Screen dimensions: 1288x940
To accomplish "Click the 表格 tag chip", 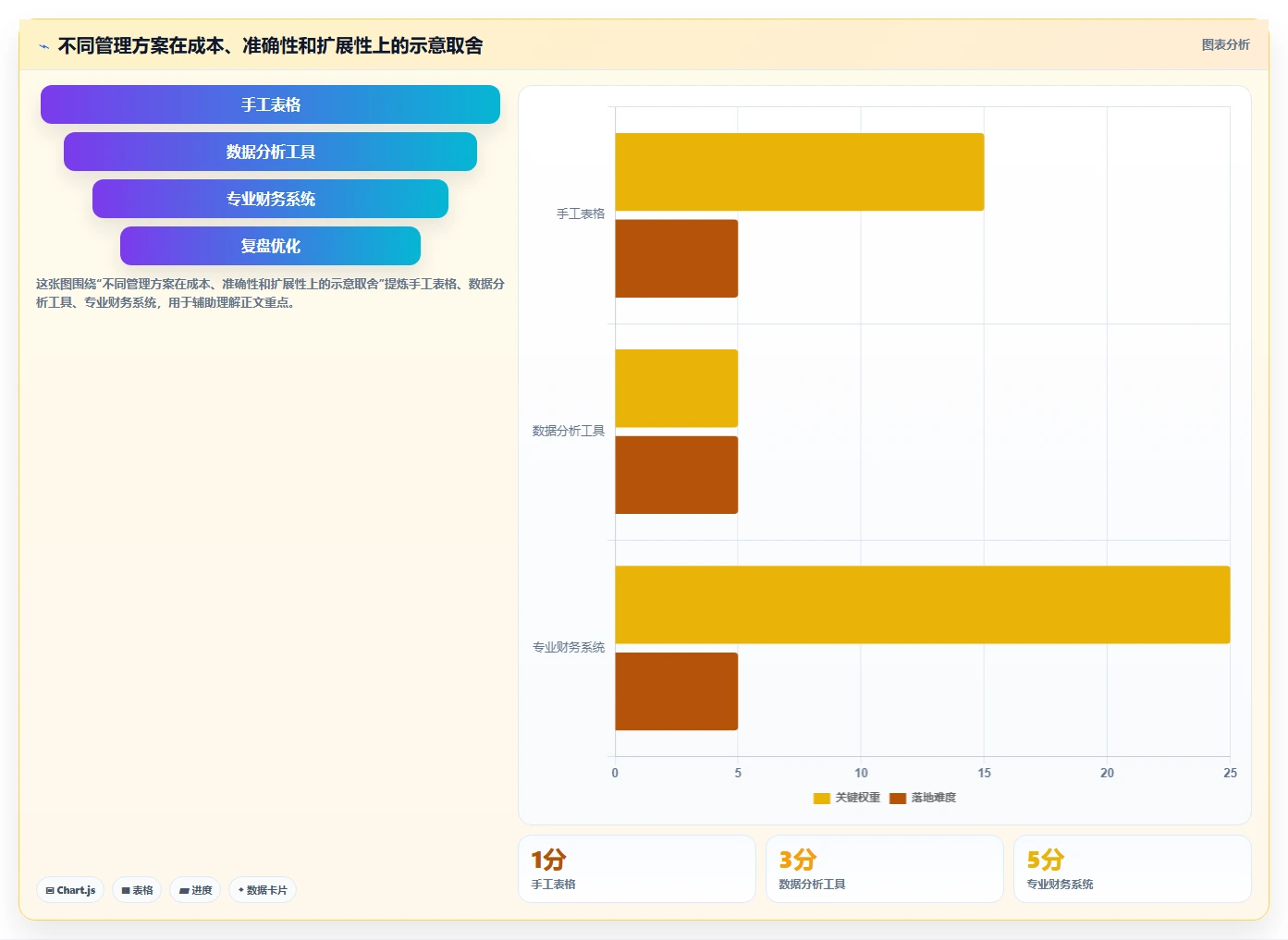I will [137, 890].
